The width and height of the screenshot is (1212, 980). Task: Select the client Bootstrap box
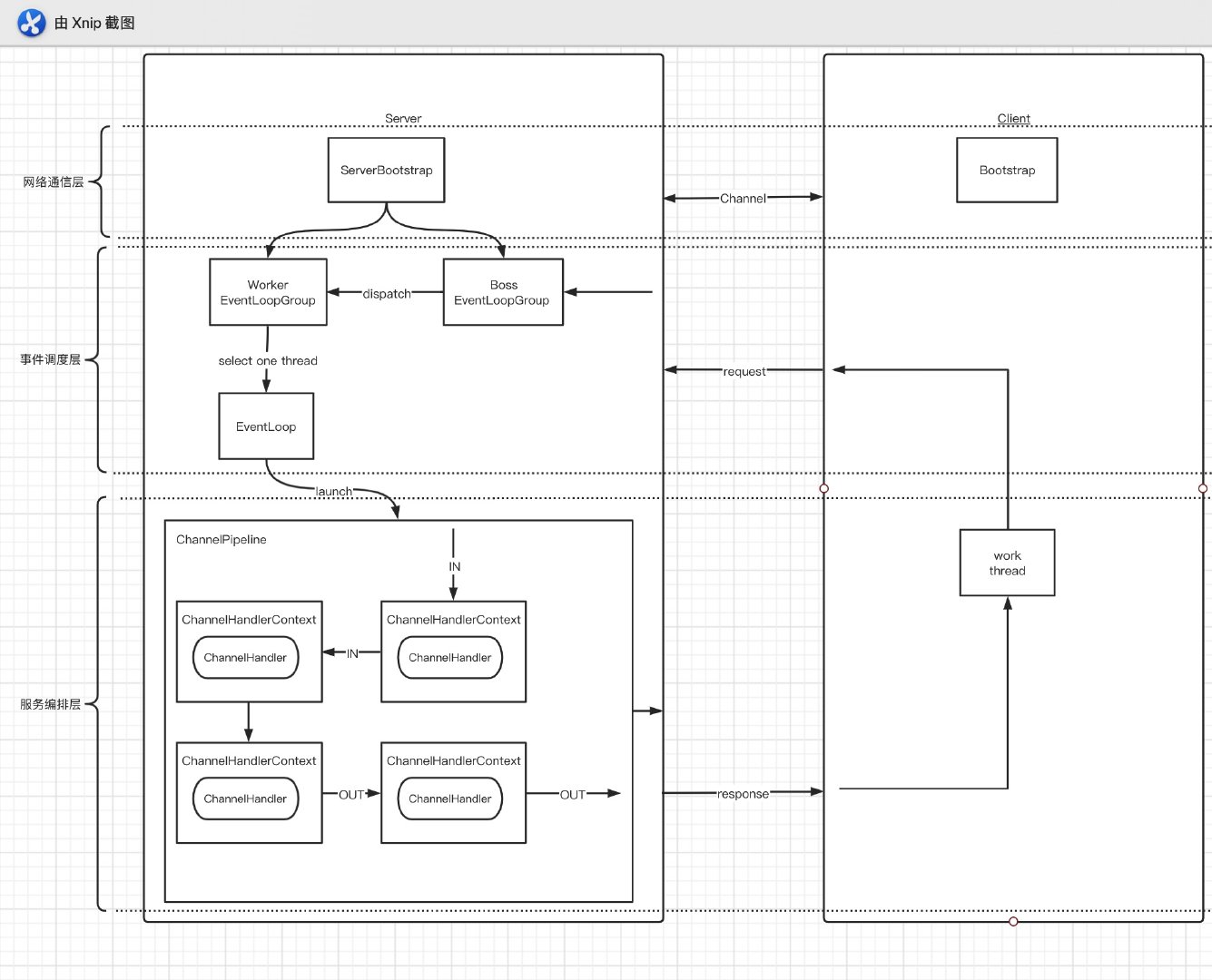click(1007, 170)
